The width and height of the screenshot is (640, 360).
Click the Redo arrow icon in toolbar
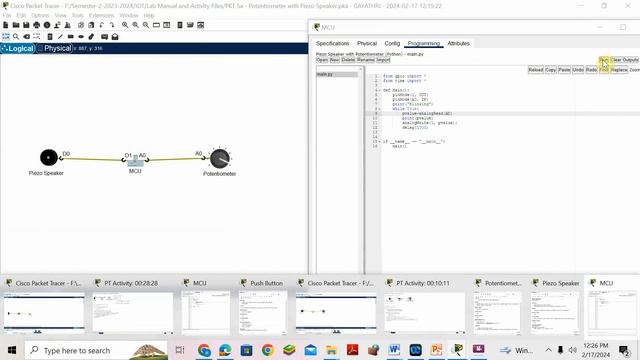click(x=112, y=25)
